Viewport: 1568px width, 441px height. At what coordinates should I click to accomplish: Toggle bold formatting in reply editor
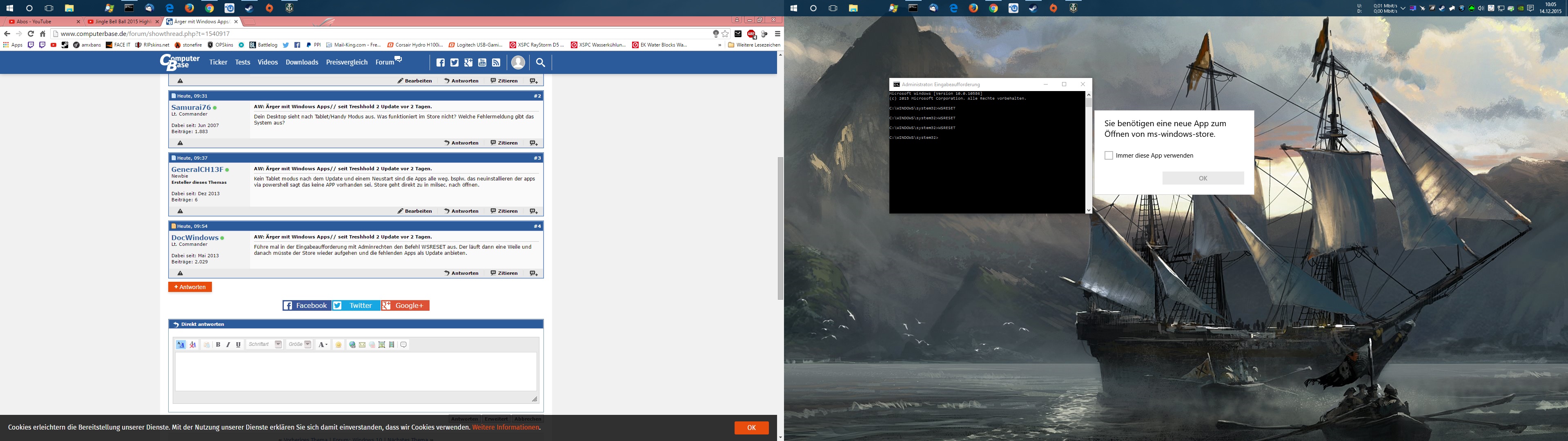(x=218, y=345)
